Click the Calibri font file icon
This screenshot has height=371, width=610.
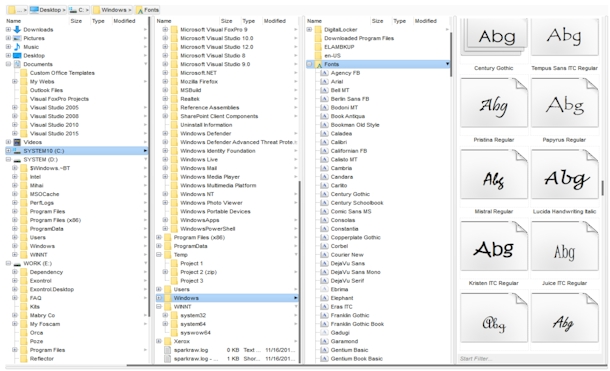(x=324, y=142)
